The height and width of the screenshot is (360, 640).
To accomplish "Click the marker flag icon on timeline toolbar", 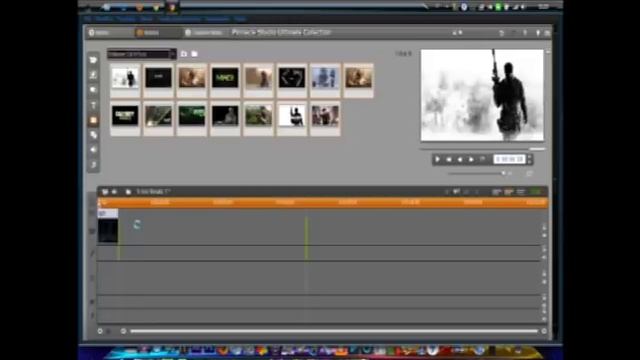I will tap(456, 192).
